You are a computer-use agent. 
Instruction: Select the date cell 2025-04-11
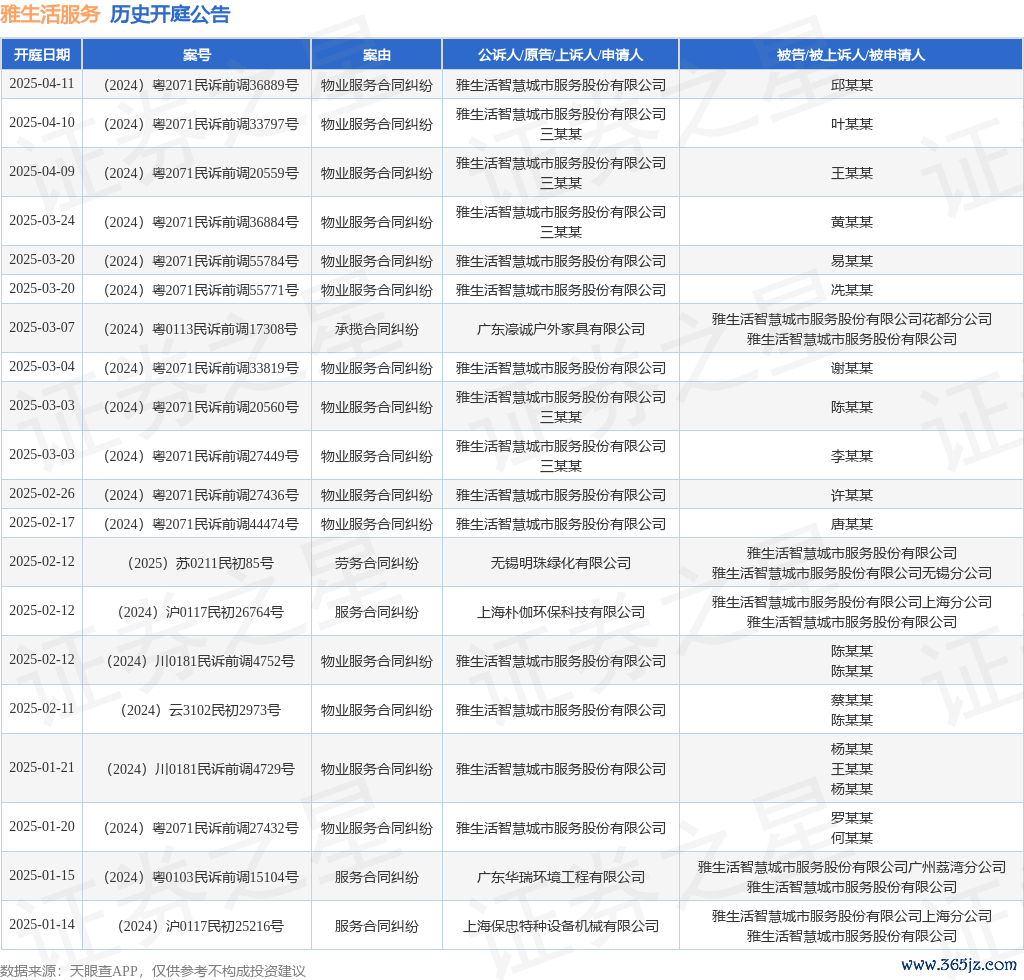click(42, 84)
